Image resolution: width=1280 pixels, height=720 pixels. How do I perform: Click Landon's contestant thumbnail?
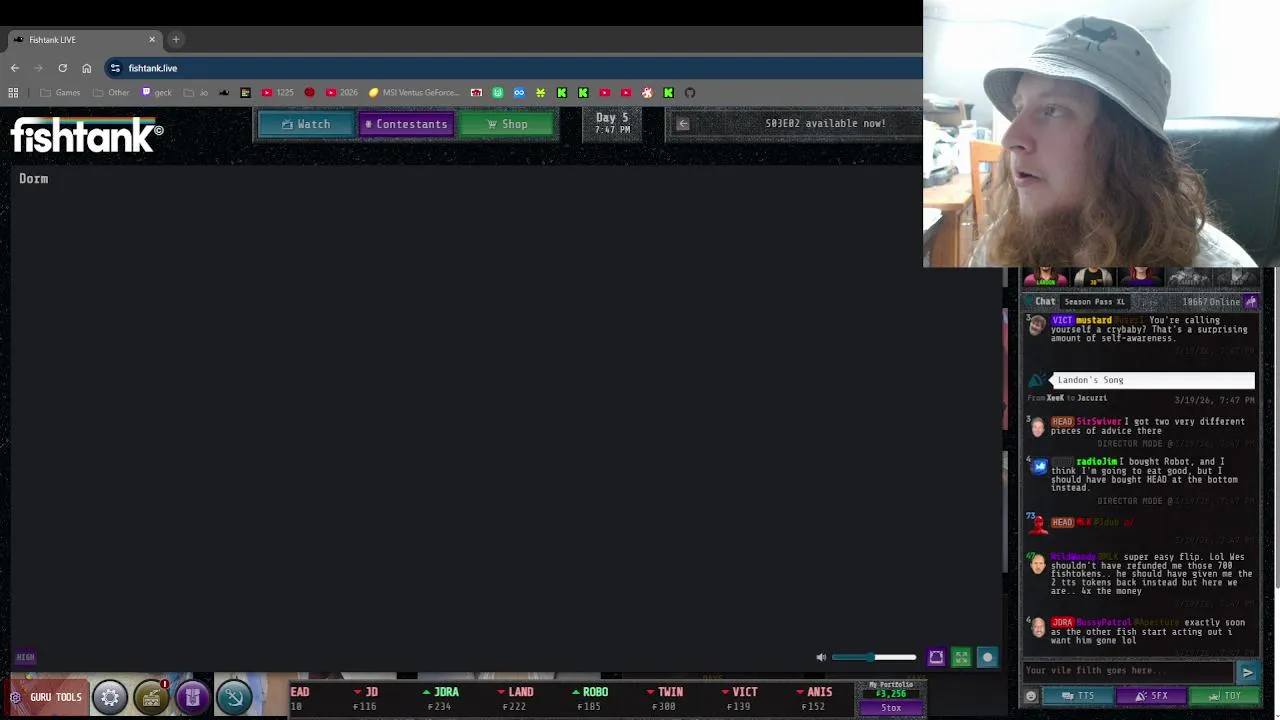point(1045,277)
